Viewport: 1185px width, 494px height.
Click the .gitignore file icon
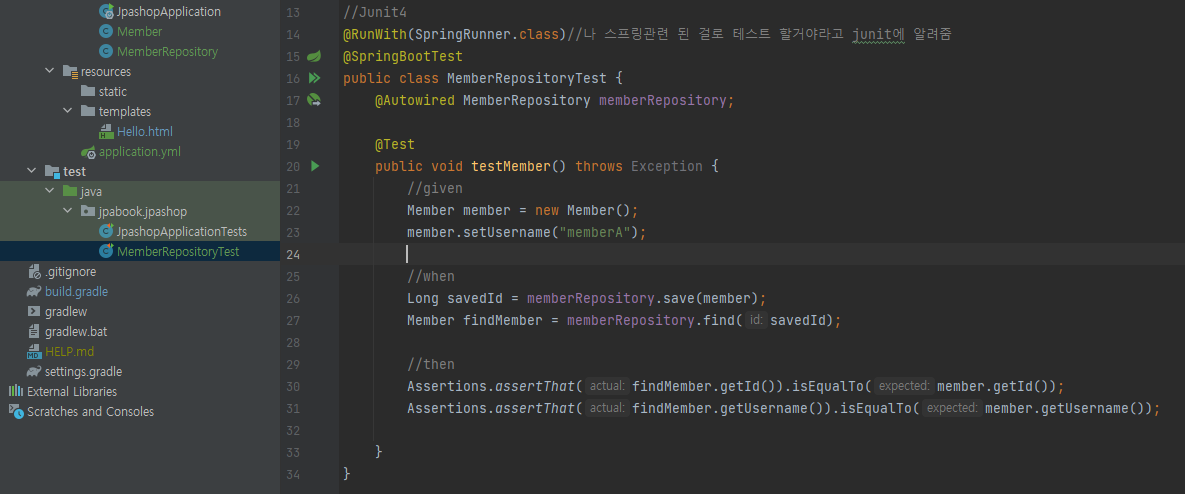[33, 271]
